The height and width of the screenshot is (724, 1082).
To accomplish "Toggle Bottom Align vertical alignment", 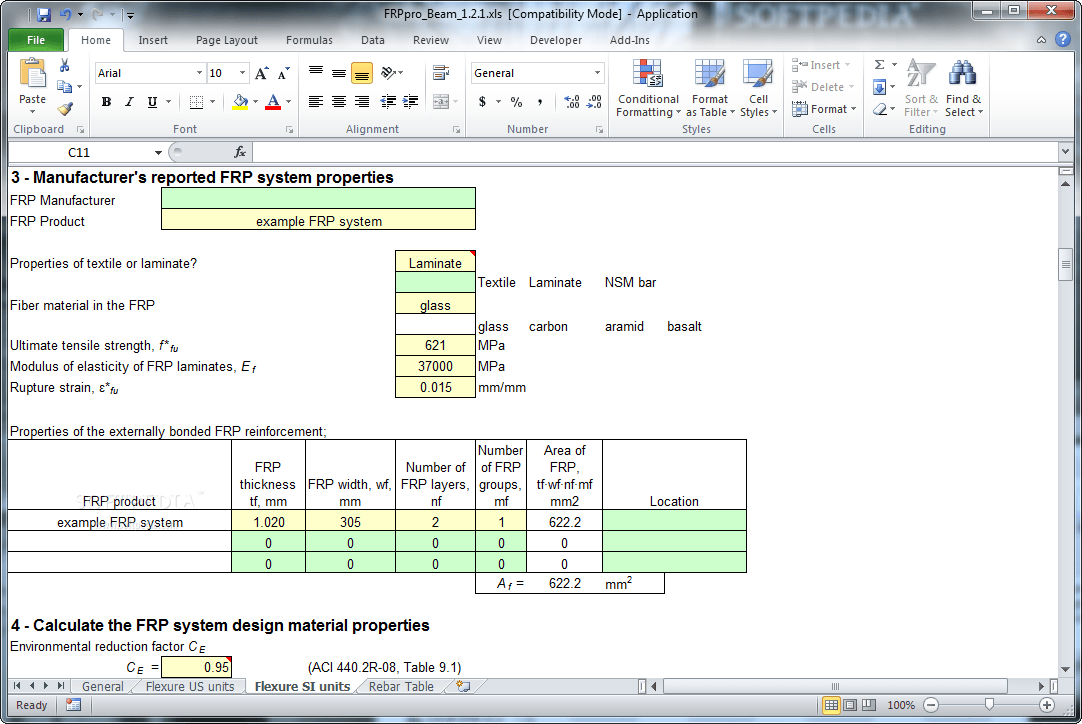I will coord(362,73).
